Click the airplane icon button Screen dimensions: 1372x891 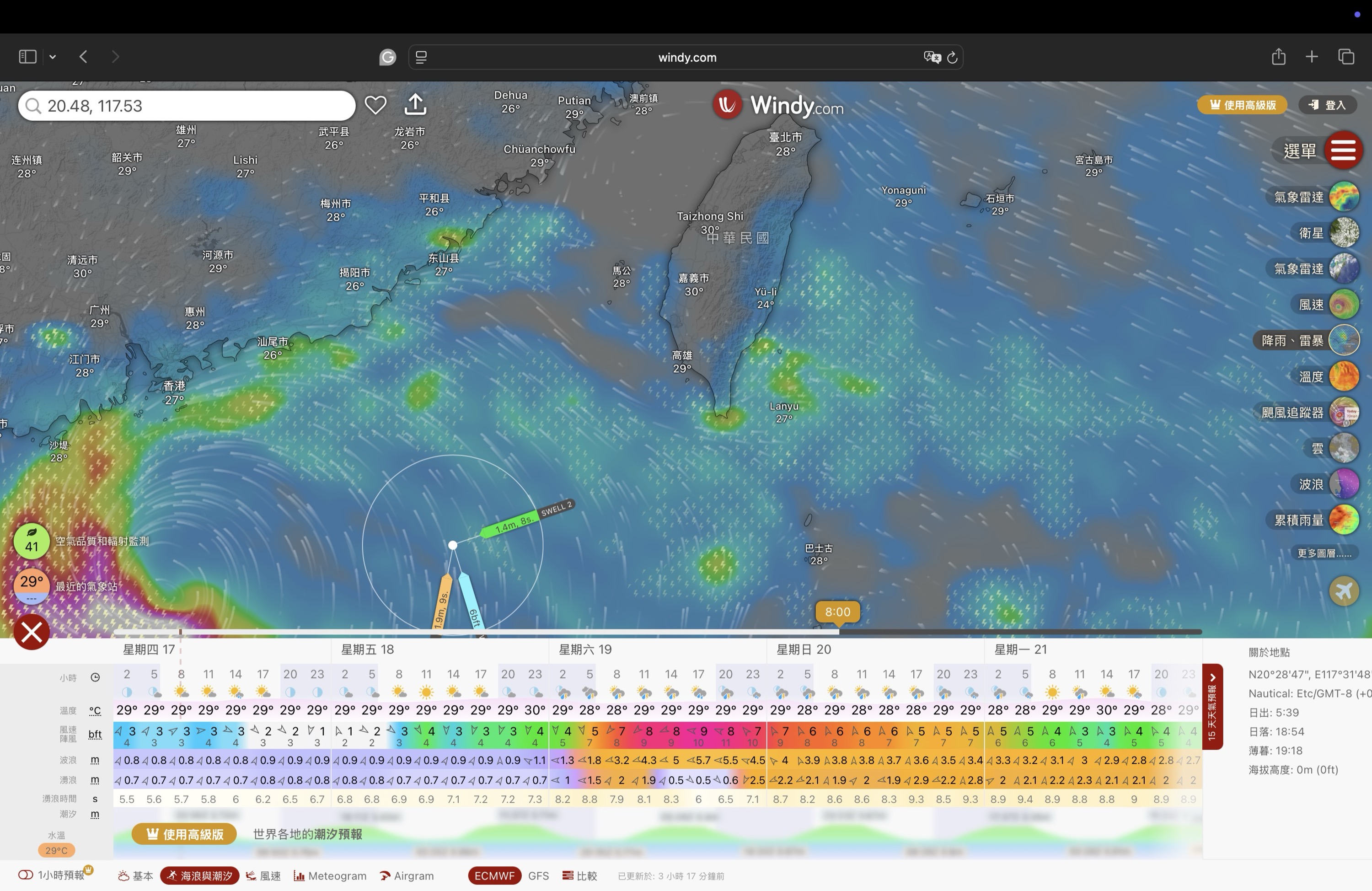pos(1344,591)
